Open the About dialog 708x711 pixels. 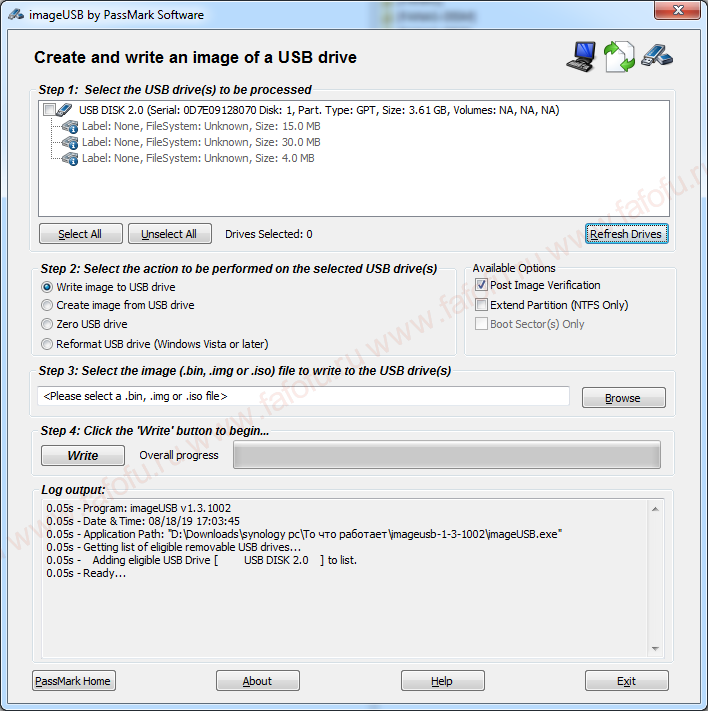(258, 681)
